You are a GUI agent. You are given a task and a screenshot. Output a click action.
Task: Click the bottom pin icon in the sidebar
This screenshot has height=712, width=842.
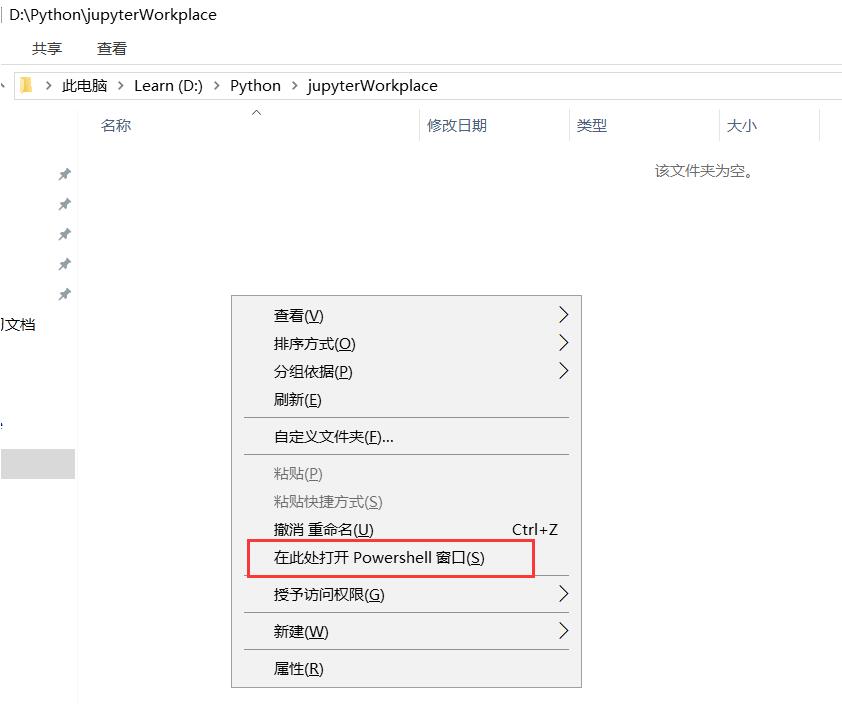point(64,294)
